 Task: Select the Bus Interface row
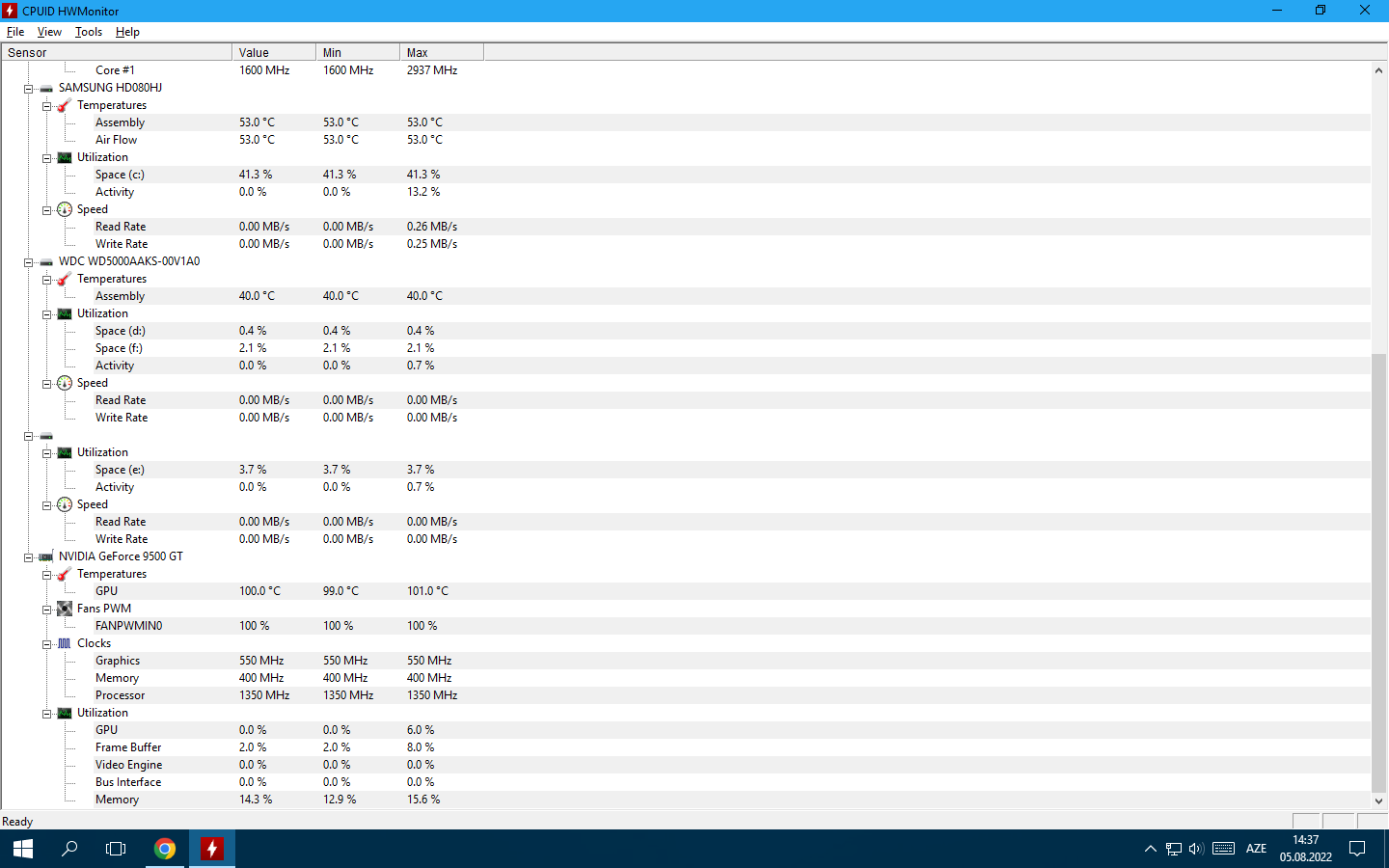point(686,782)
